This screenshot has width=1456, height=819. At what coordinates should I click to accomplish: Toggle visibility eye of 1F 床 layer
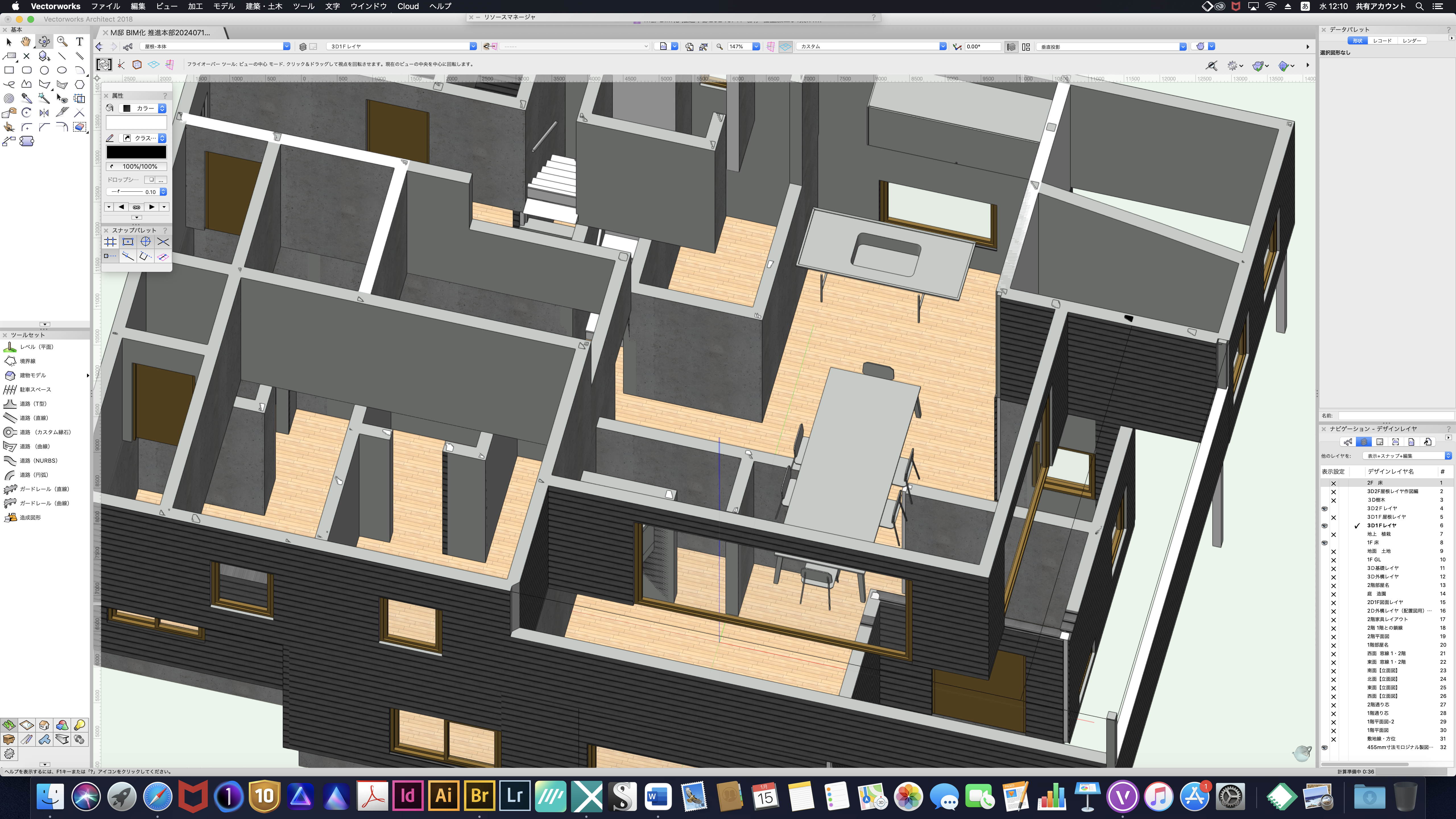pos(1324,543)
